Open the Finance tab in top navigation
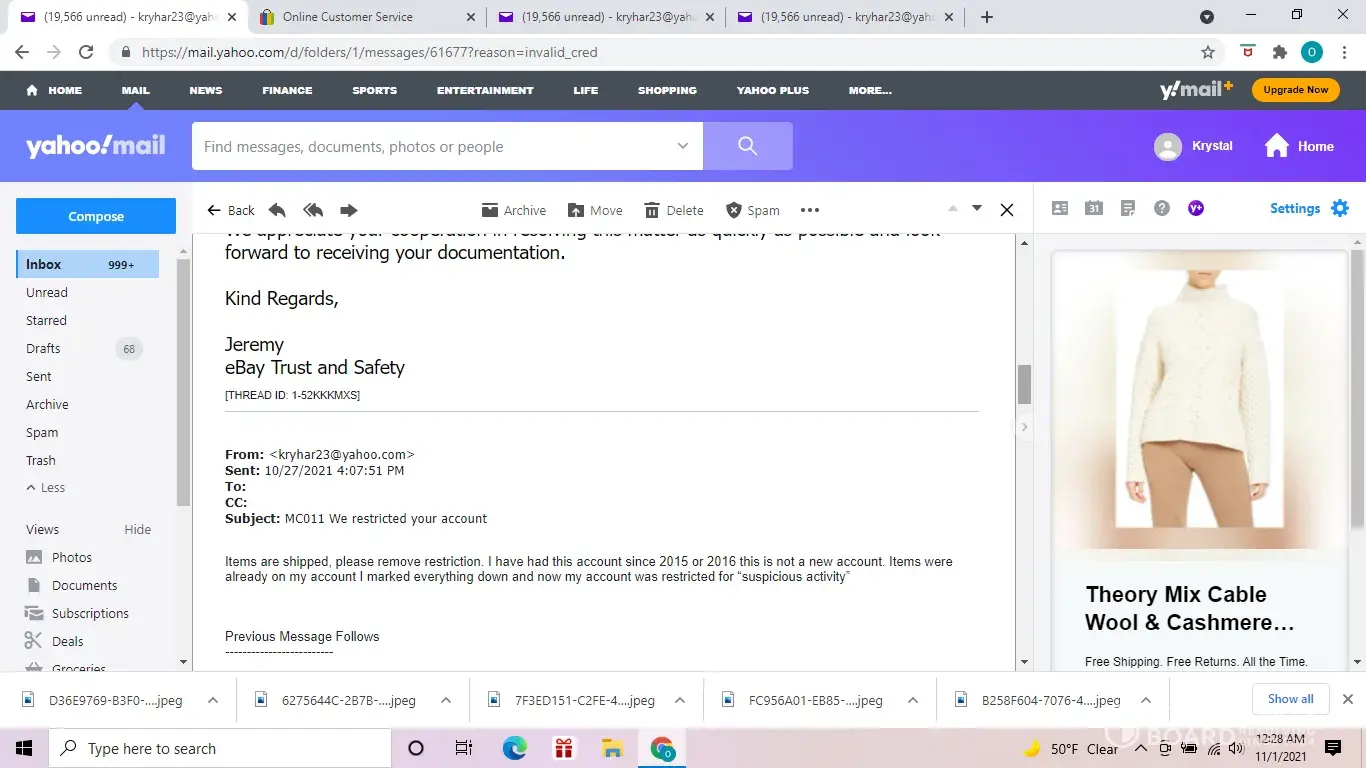Viewport: 1366px width, 768px height. tap(287, 90)
